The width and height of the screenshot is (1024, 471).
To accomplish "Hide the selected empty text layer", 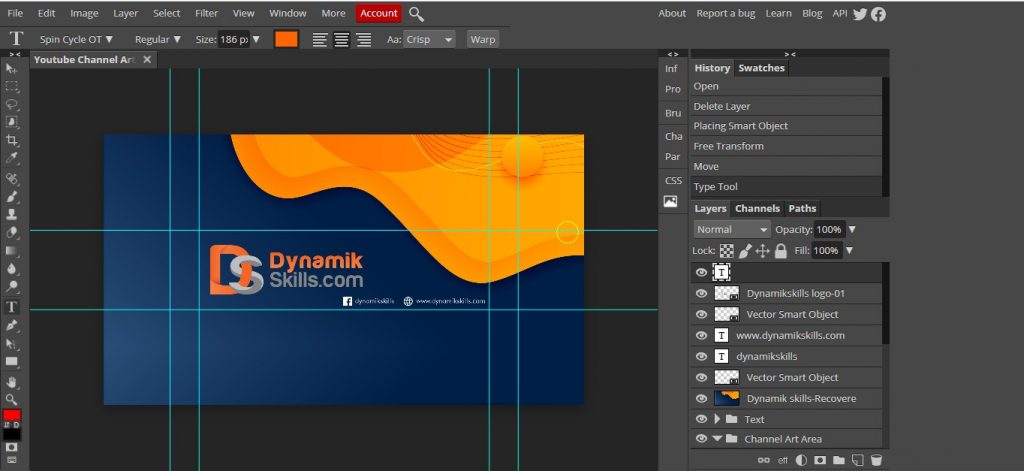I will point(701,272).
